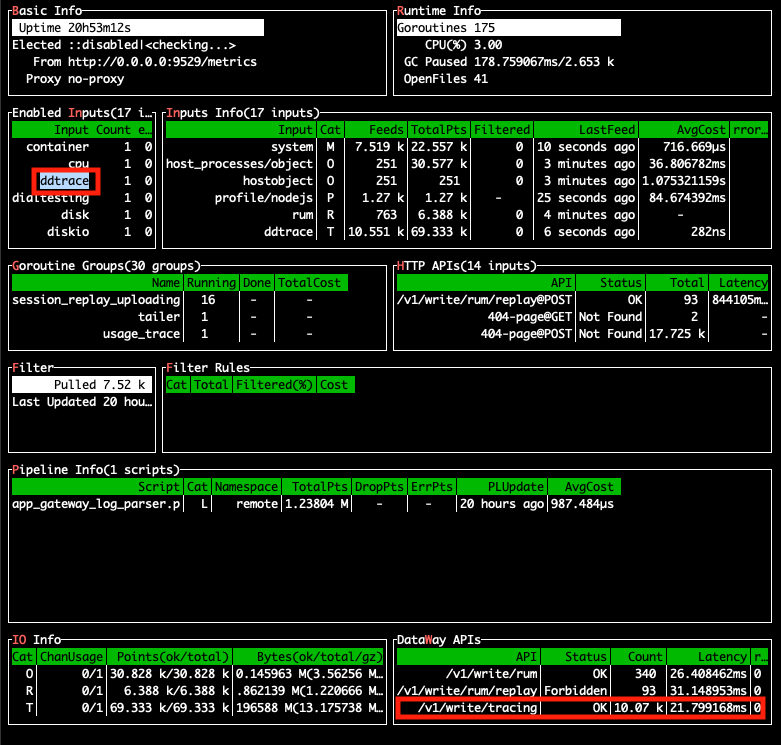This screenshot has height=745, width=781.
Task: Click the GC Paused value line
Action: 509,62
